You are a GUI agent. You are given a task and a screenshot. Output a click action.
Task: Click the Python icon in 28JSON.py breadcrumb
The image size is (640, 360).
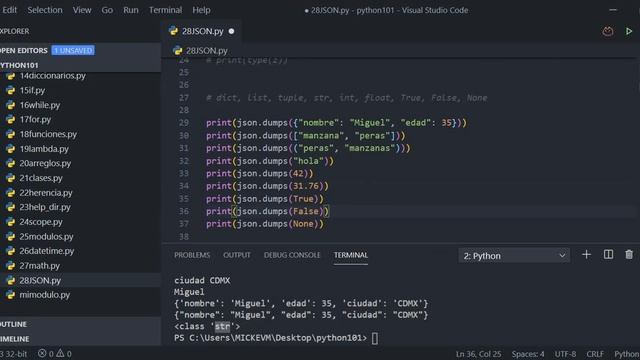click(178, 51)
